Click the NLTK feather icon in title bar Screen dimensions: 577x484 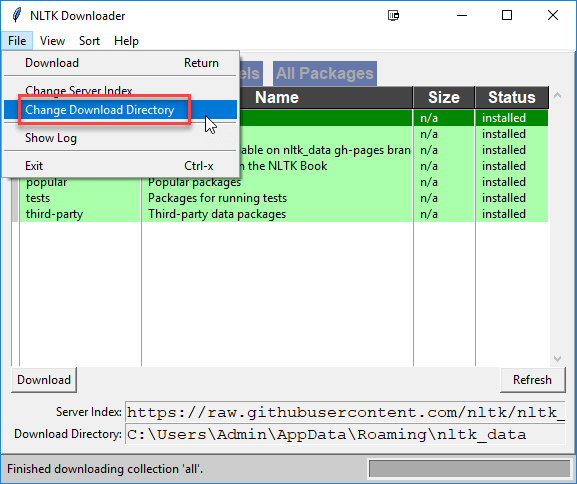(x=16, y=15)
